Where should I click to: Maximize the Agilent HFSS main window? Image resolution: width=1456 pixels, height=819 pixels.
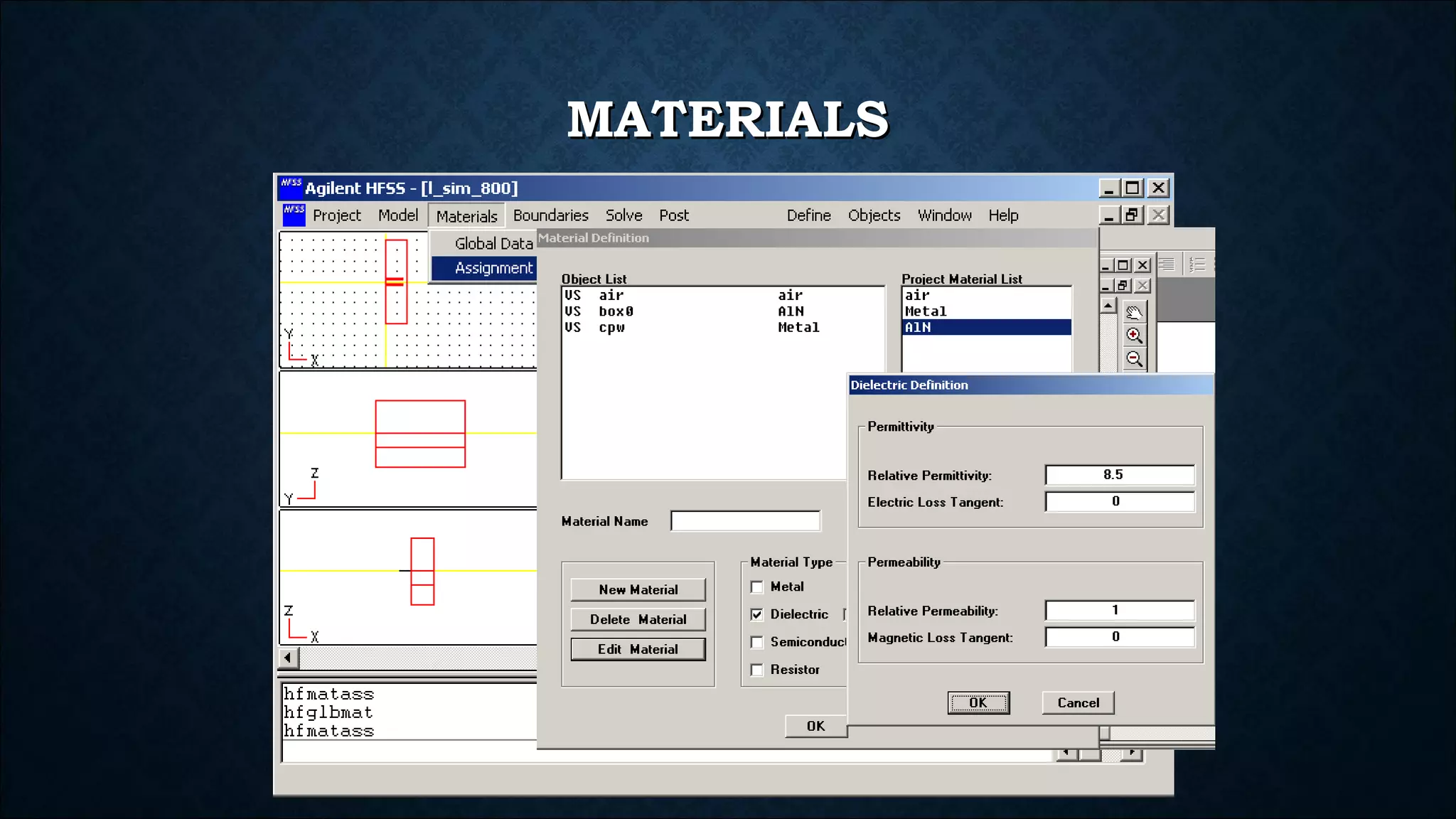(1133, 188)
